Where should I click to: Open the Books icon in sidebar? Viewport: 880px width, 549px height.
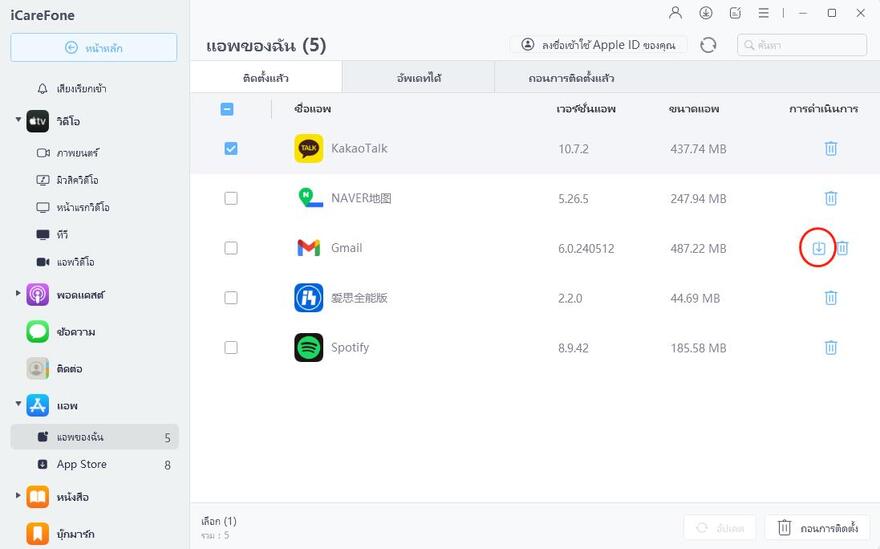38,497
